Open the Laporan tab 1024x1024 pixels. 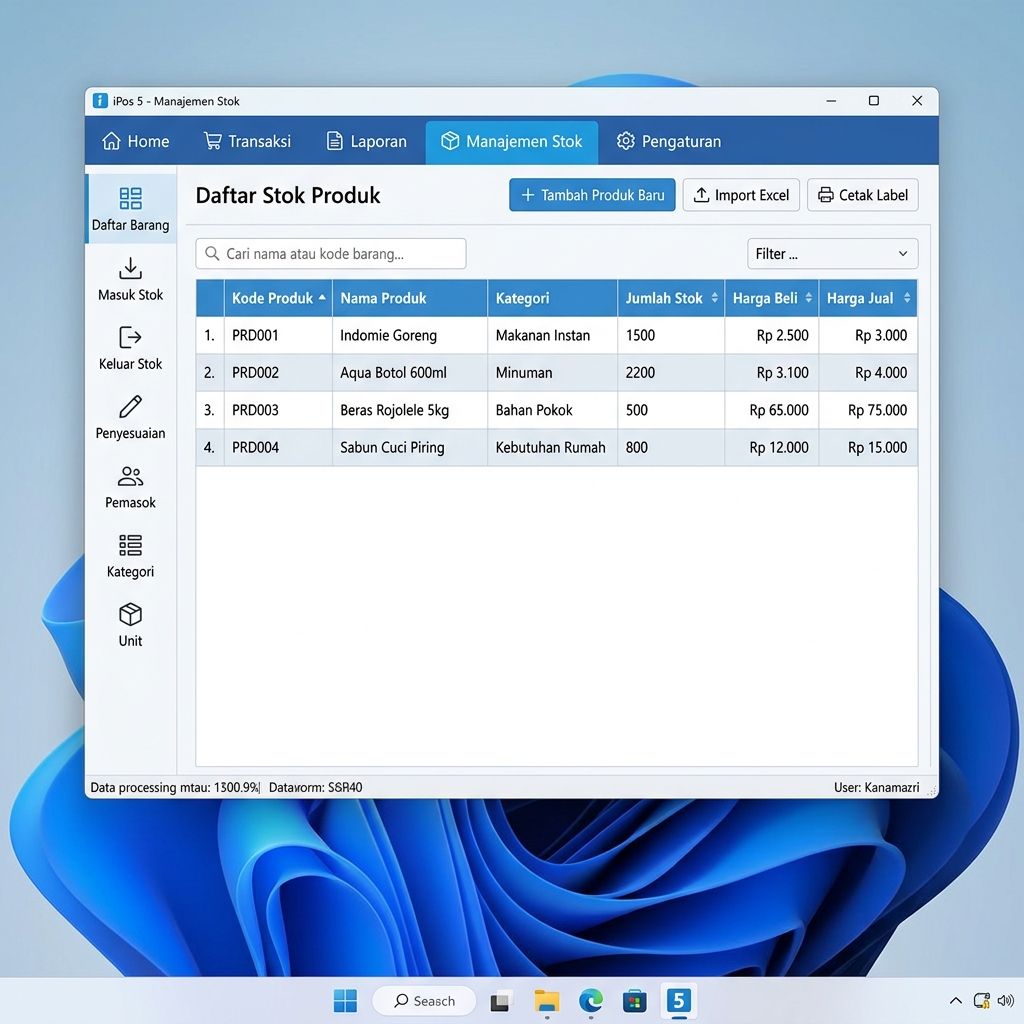pyautogui.click(x=367, y=142)
